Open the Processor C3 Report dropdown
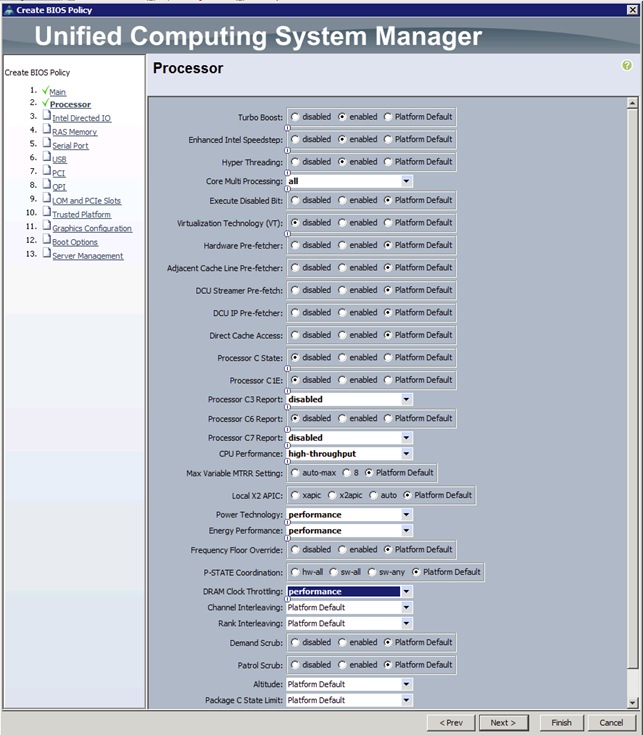Screen dimensions: 643x735 (x=406, y=399)
